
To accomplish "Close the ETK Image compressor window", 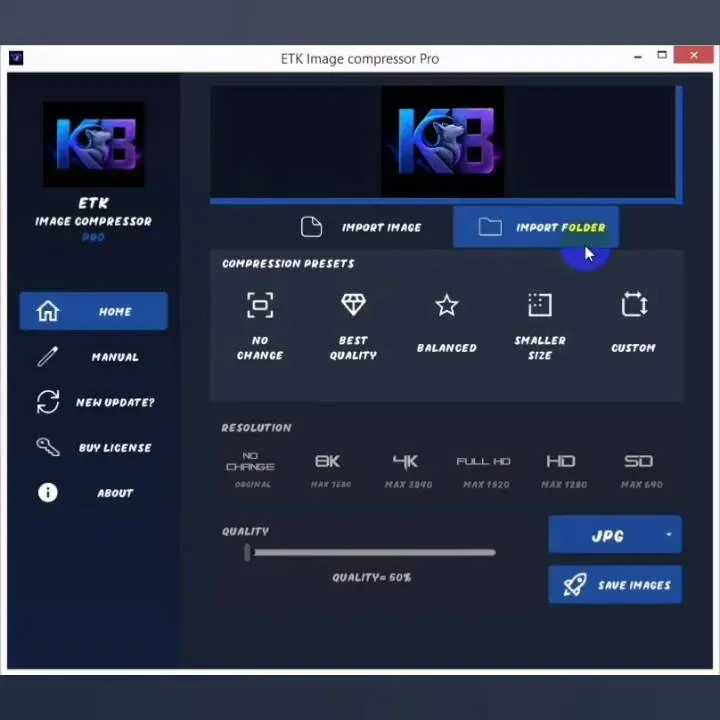I will pyautogui.click(x=694, y=55).
